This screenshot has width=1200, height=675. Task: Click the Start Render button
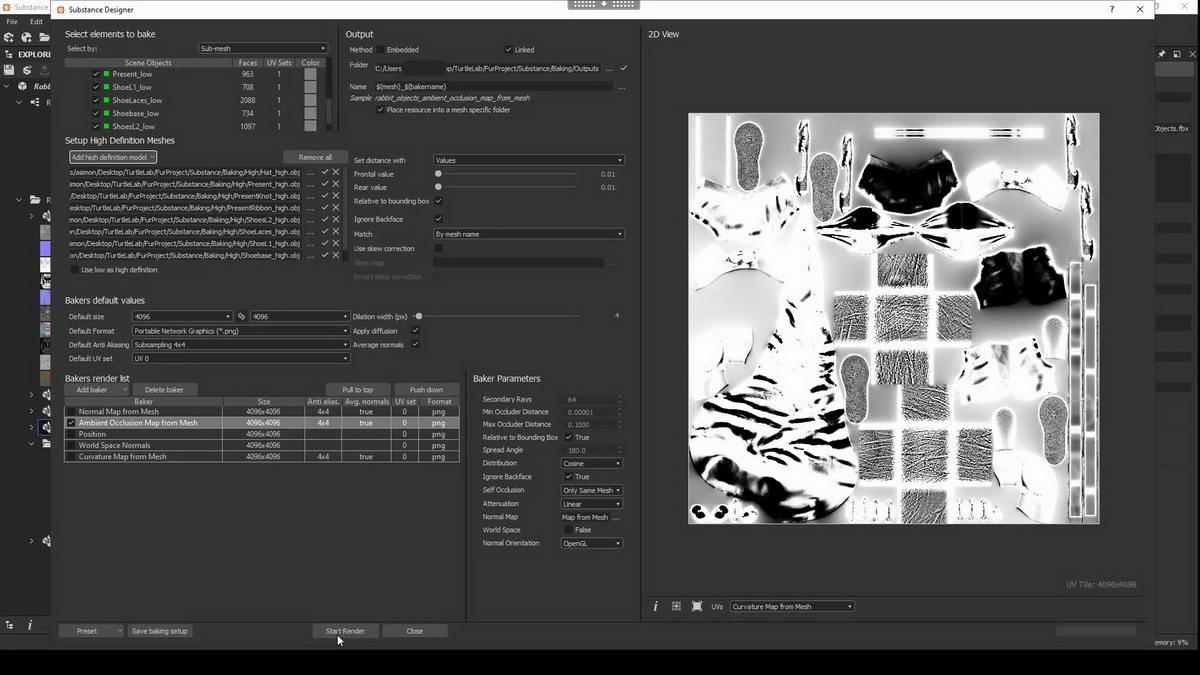(345, 631)
